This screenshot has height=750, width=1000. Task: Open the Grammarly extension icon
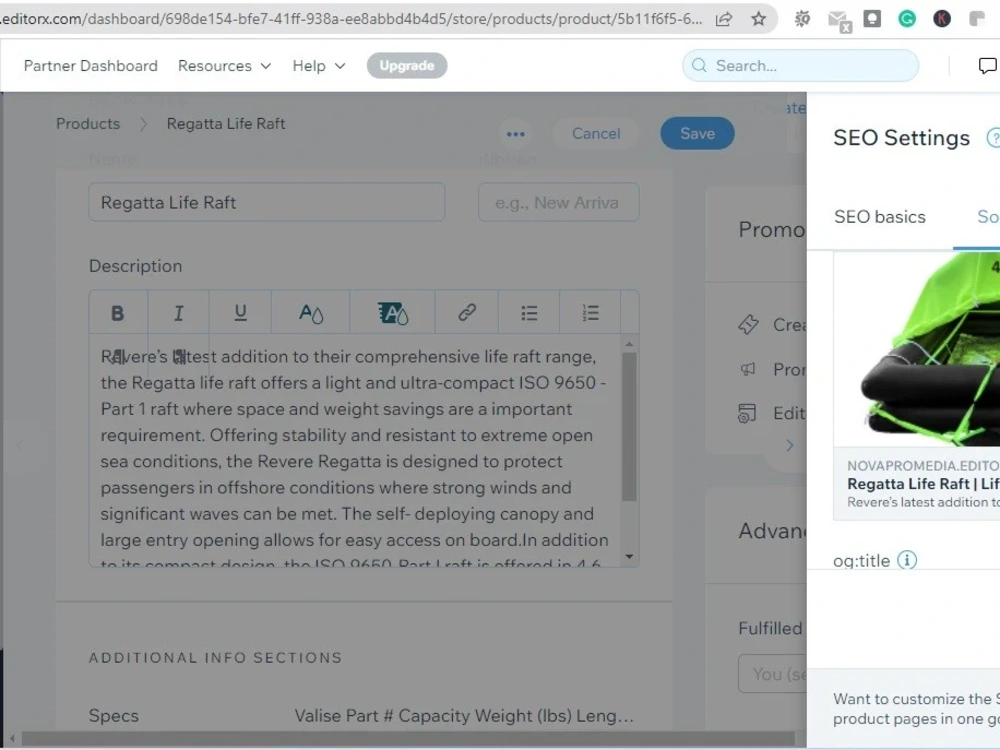pos(906,19)
